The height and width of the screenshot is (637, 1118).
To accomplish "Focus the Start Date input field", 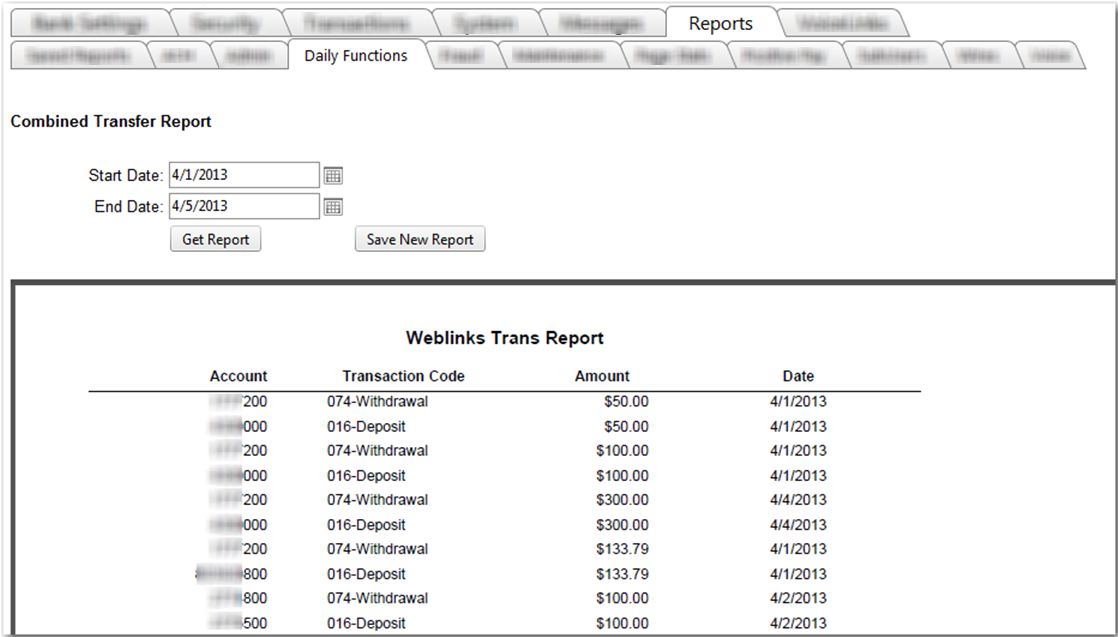I will click(244, 175).
